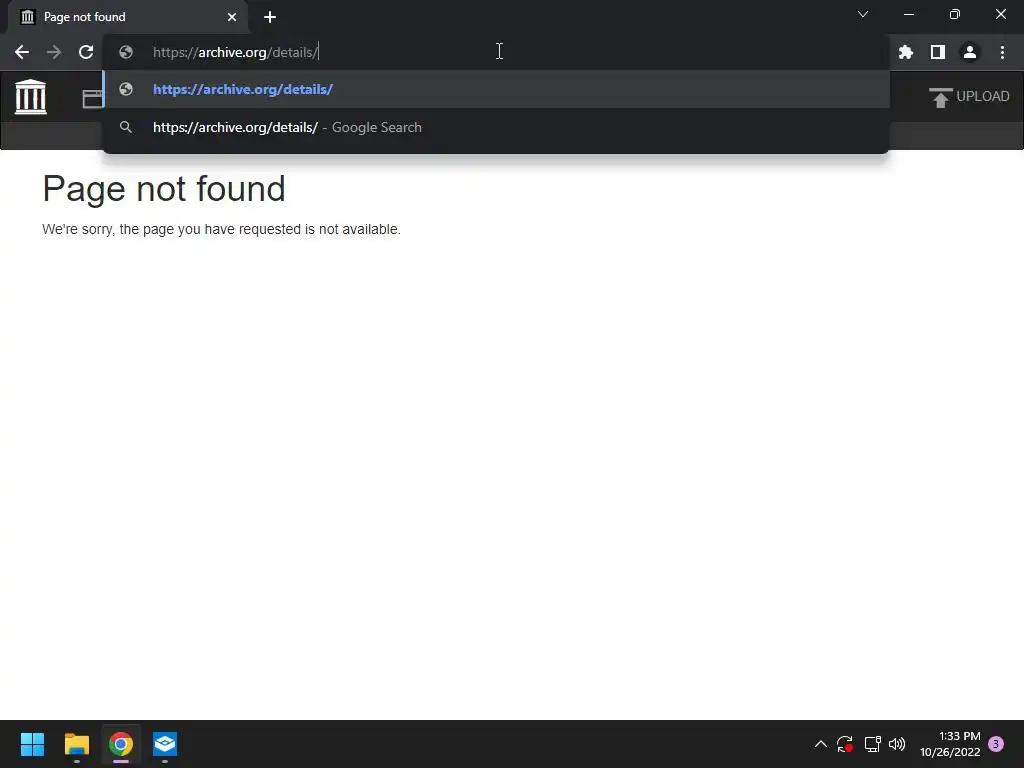Image resolution: width=1024 pixels, height=768 pixels.
Task: Click the Chrome taskbar icon
Action: pyautogui.click(x=121, y=744)
